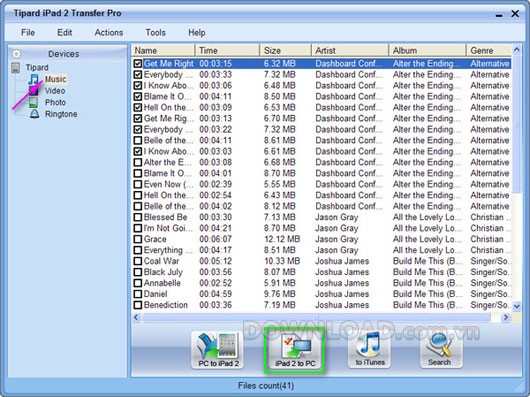Check the Benediction checkbox
Viewport: 530px width, 397px height.
tap(138, 305)
